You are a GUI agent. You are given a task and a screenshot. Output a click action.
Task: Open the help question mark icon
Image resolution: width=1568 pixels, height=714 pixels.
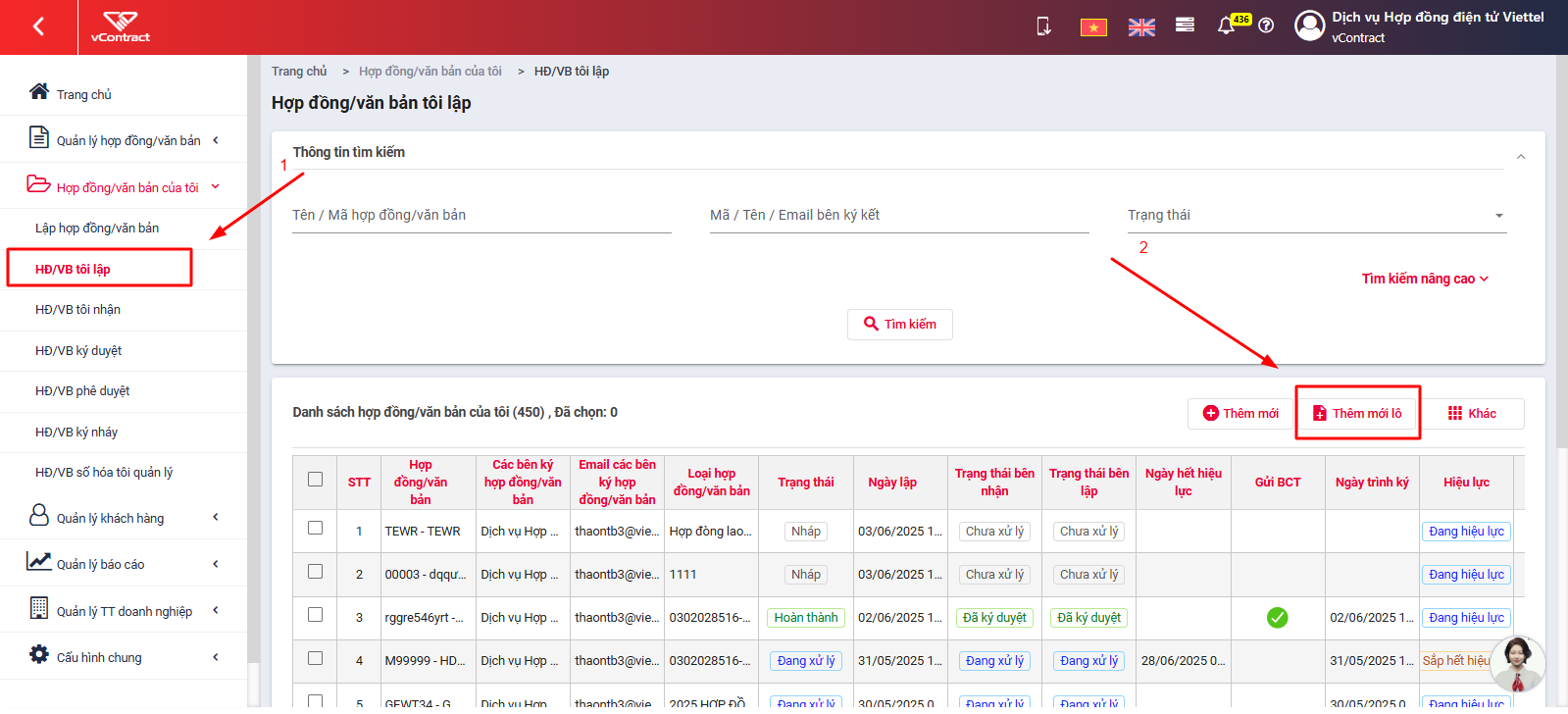click(x=1266, y=25)
